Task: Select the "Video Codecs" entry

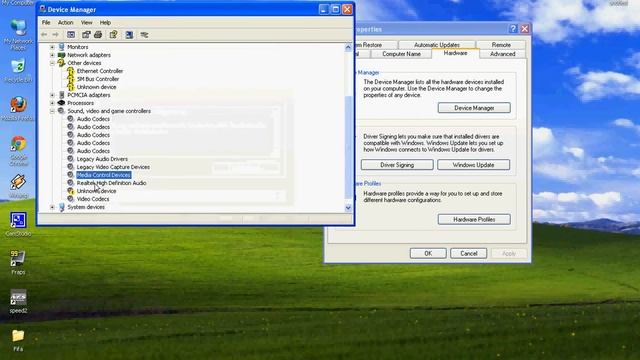Action: [93, 199]
